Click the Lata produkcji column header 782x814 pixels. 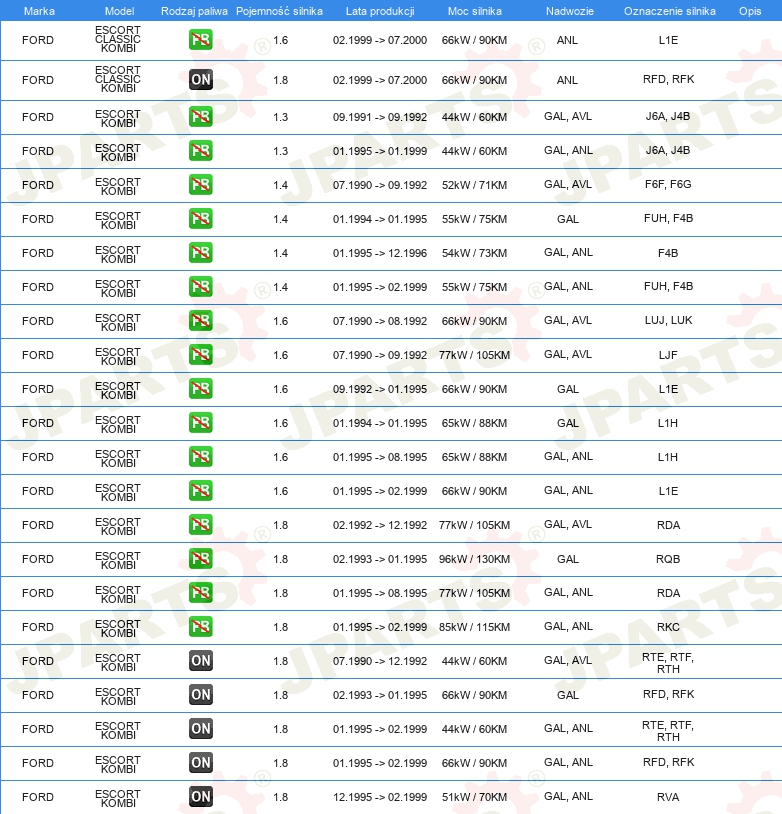[x=380, y=11]
